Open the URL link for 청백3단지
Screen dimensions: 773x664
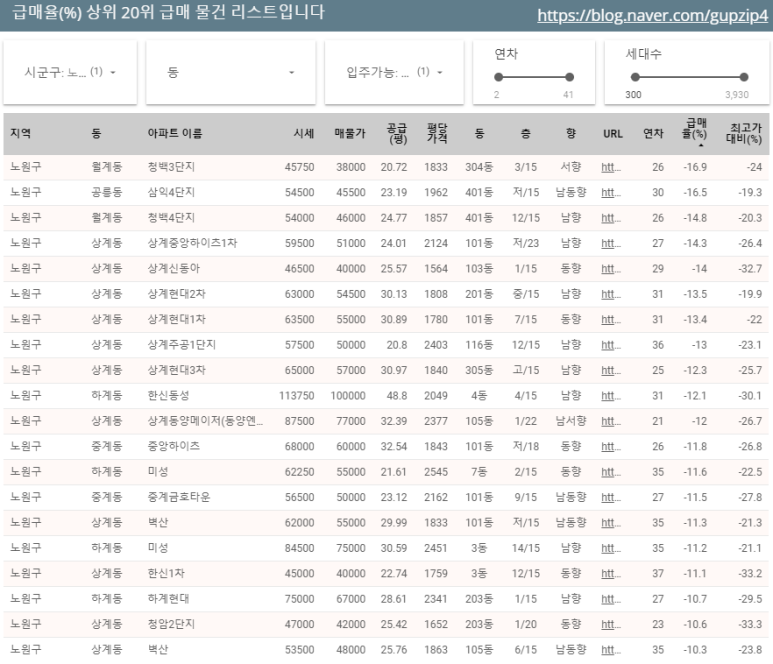tap(611, 167)
